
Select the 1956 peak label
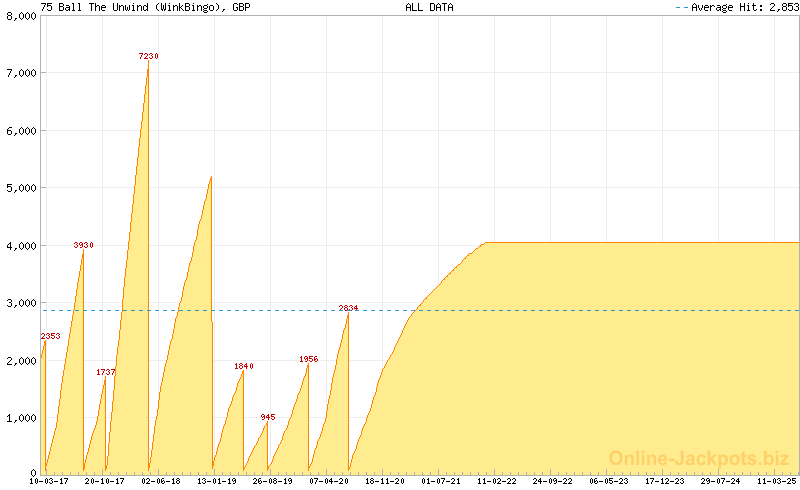[x=309, y=359]
